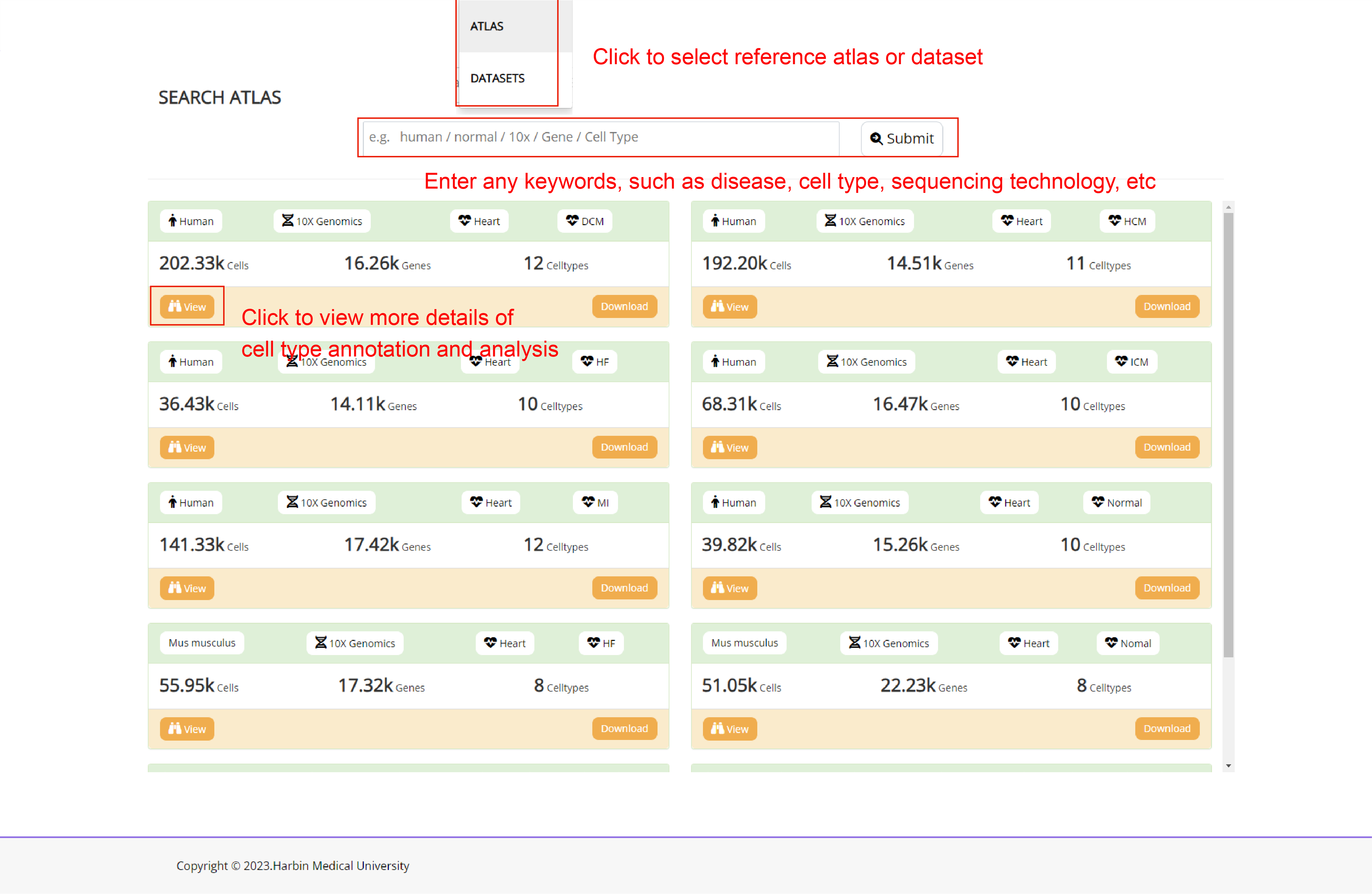Select DATASETS from the dropdown menu
1372x894 pixels.
pos(498,78)
